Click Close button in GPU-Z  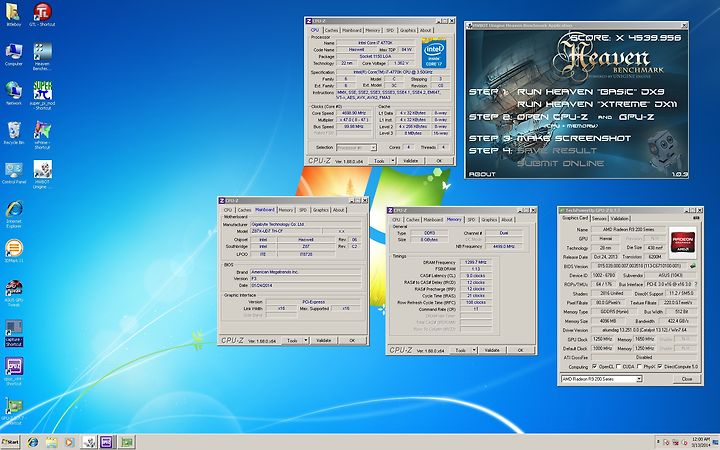coord(687,379)
